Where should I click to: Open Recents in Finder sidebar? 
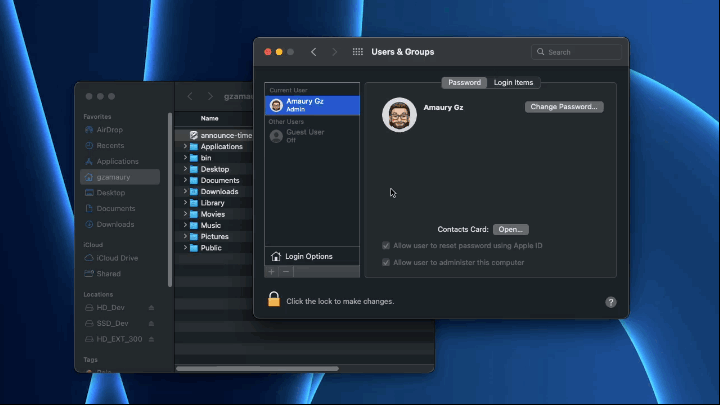120,146
